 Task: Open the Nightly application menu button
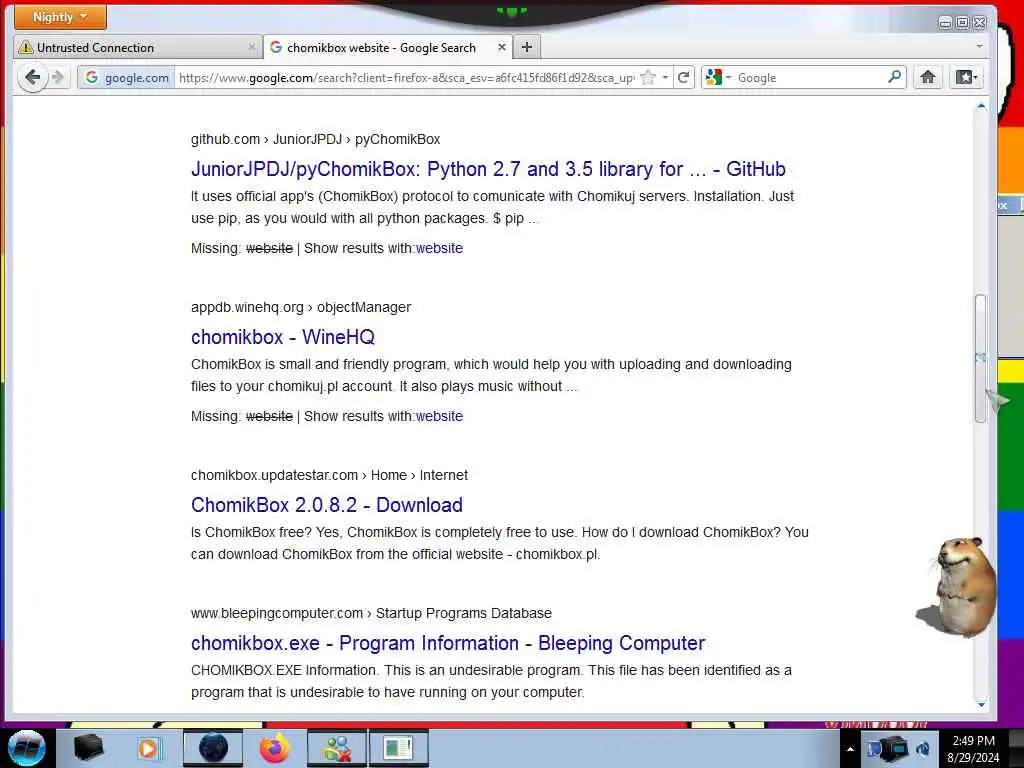pyautogui.click(x=60, y=17)
